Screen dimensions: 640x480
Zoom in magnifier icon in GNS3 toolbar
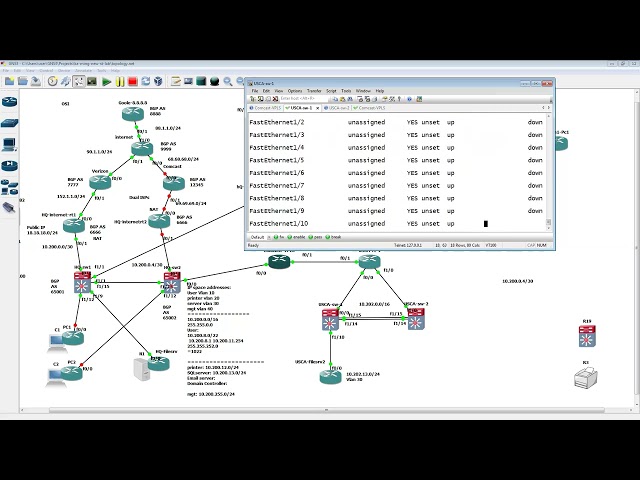(228, 82)
